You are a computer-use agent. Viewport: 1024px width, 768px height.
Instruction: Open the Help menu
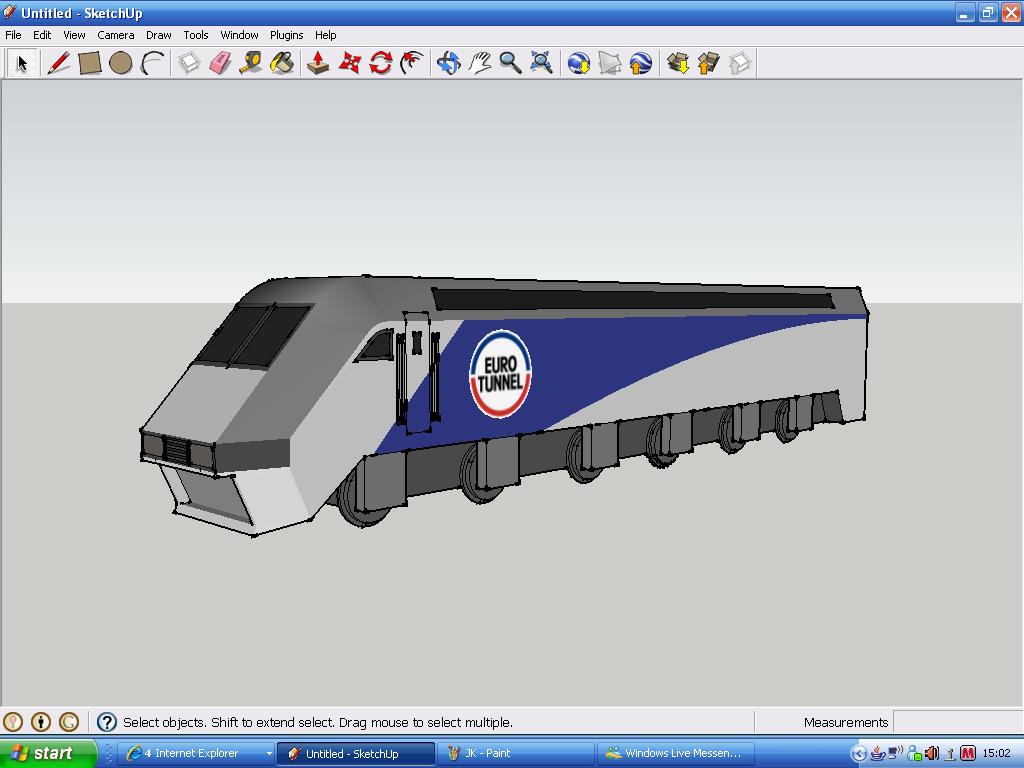325,35
